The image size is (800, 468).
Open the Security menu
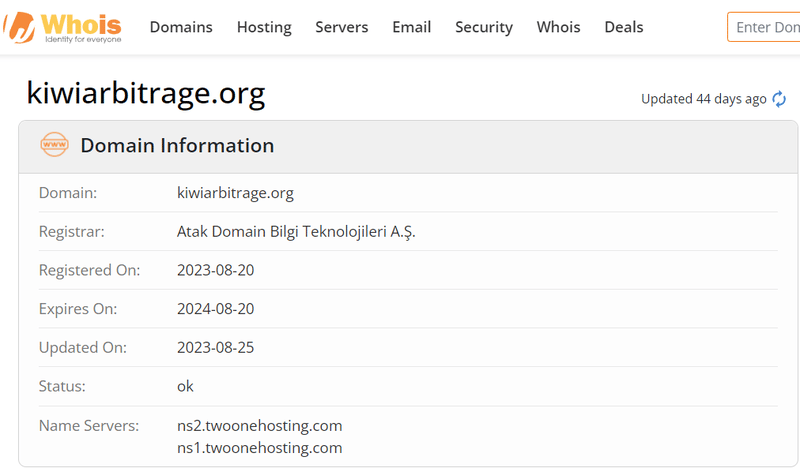click(484, 27)
